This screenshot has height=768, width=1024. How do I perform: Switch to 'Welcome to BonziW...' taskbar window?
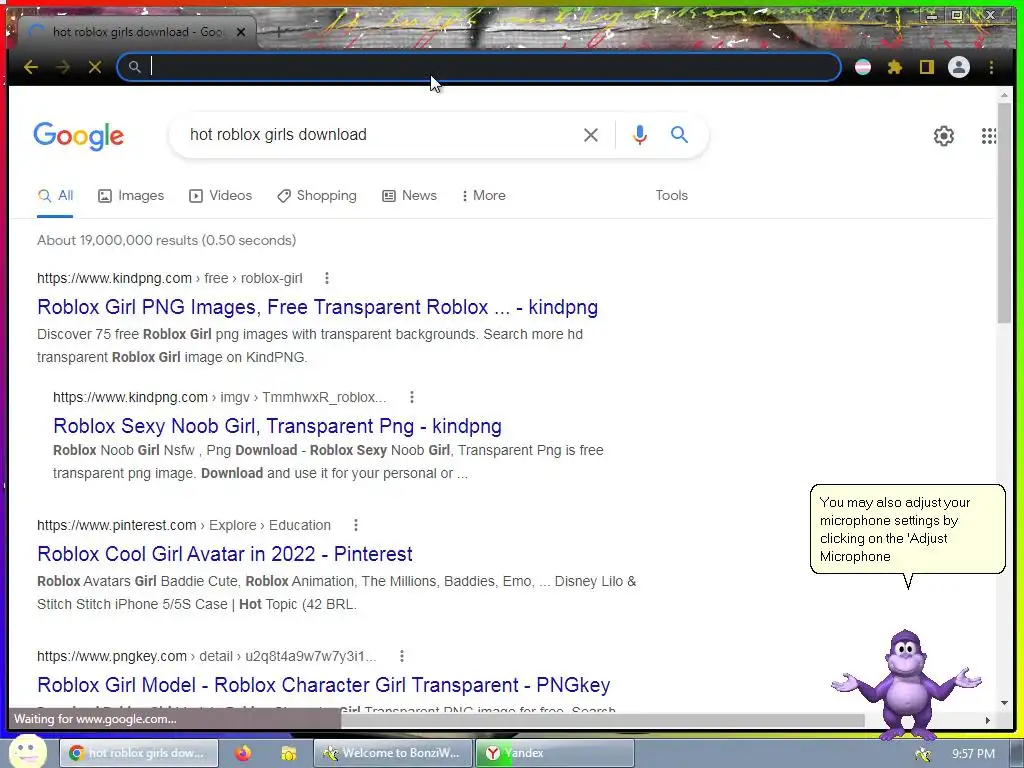coord(393,753)
